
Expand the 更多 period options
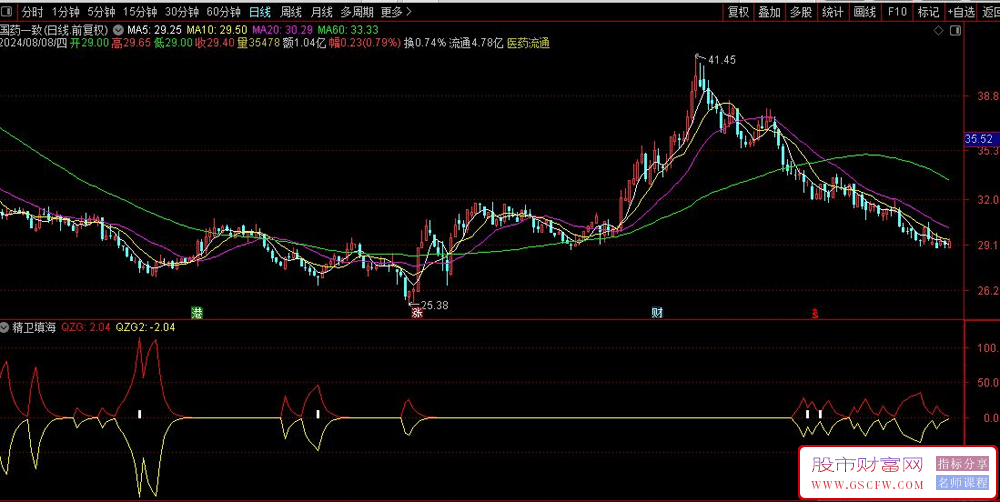396,11
